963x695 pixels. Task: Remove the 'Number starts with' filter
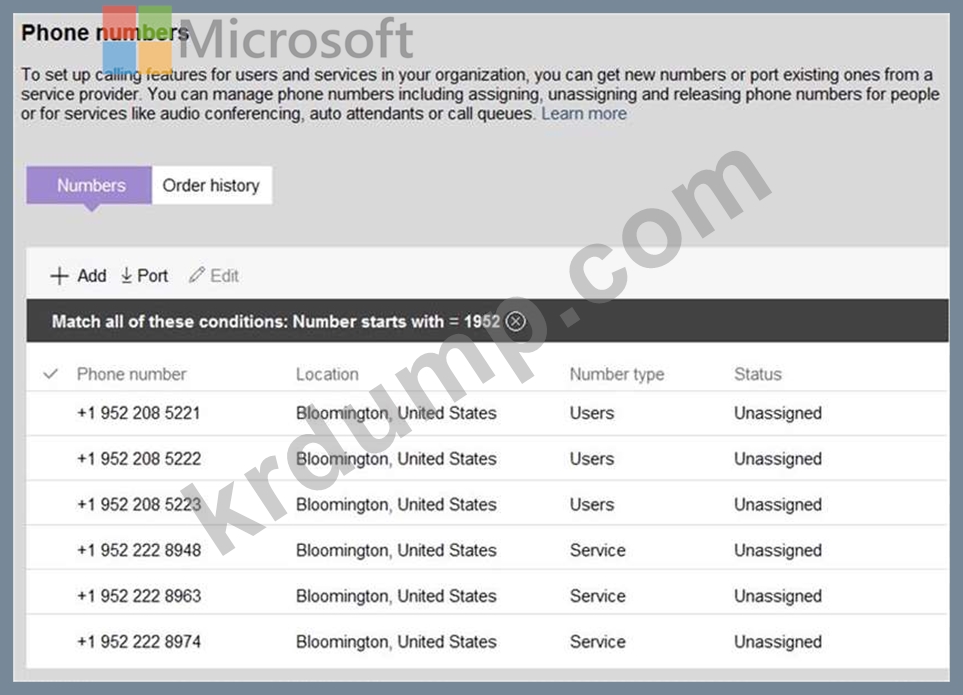tap(515, 321)
